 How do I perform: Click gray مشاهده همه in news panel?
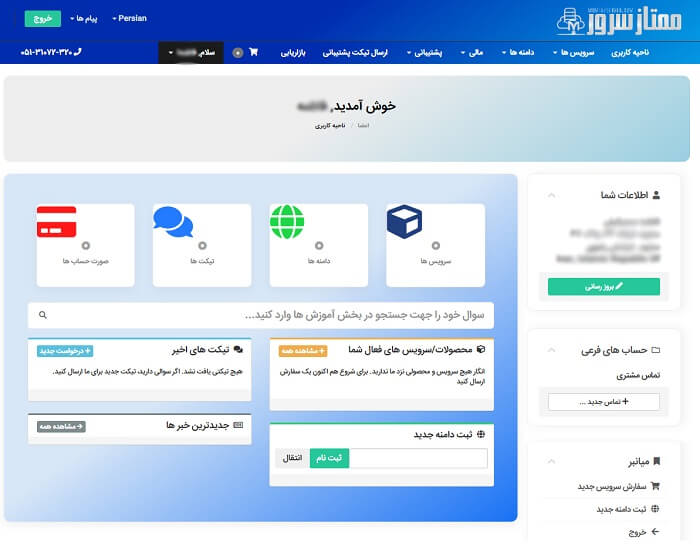click(x=61, y=427)
